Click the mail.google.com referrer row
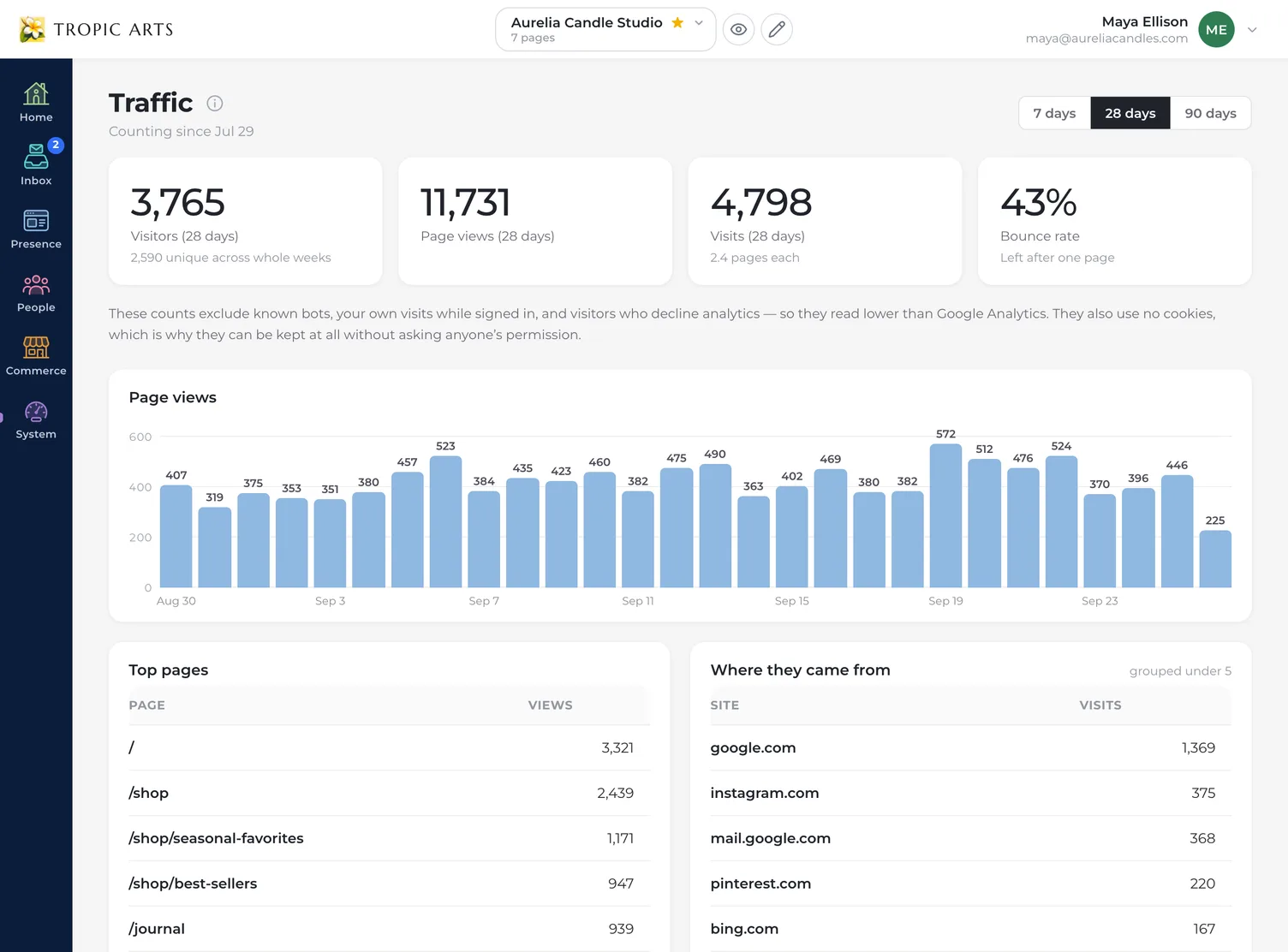The image size is (1288, 952). [970, 838]
